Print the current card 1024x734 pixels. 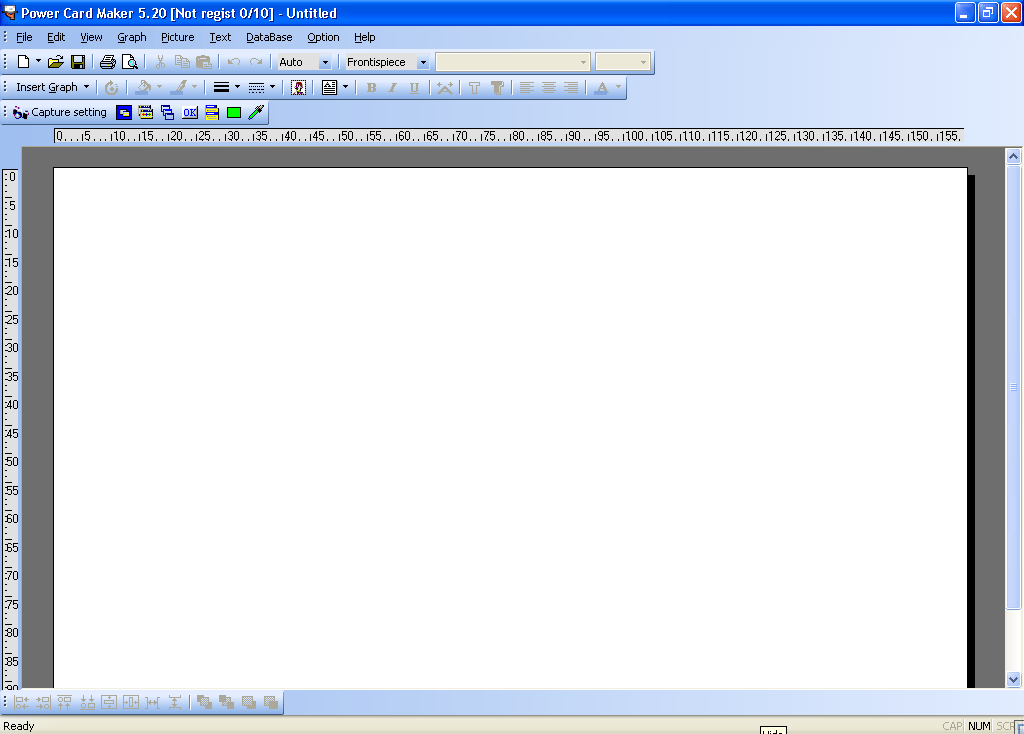pyautogui.click(x=108, y=62)
